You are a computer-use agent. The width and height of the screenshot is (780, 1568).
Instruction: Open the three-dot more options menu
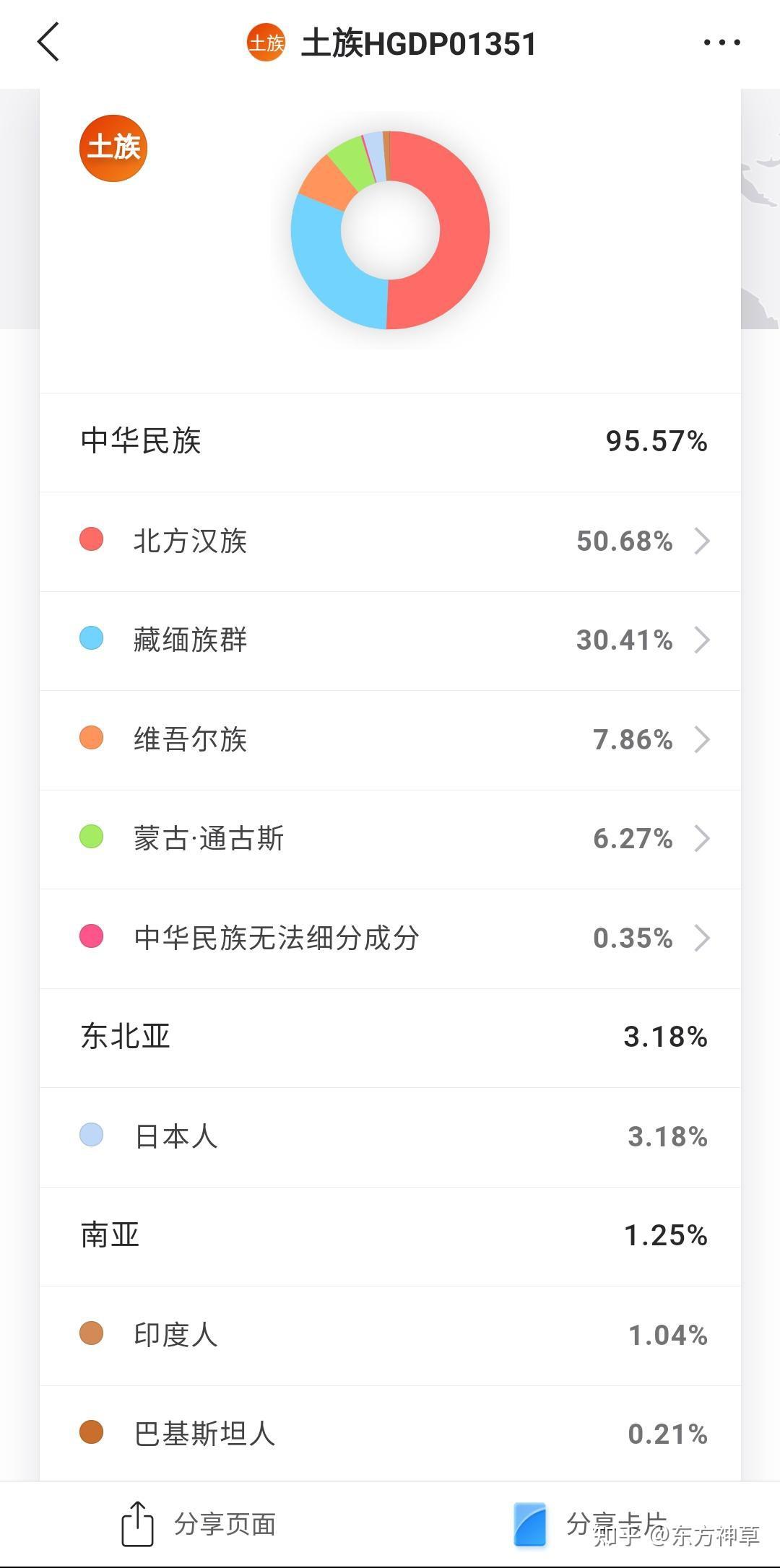tap(721, 43)
